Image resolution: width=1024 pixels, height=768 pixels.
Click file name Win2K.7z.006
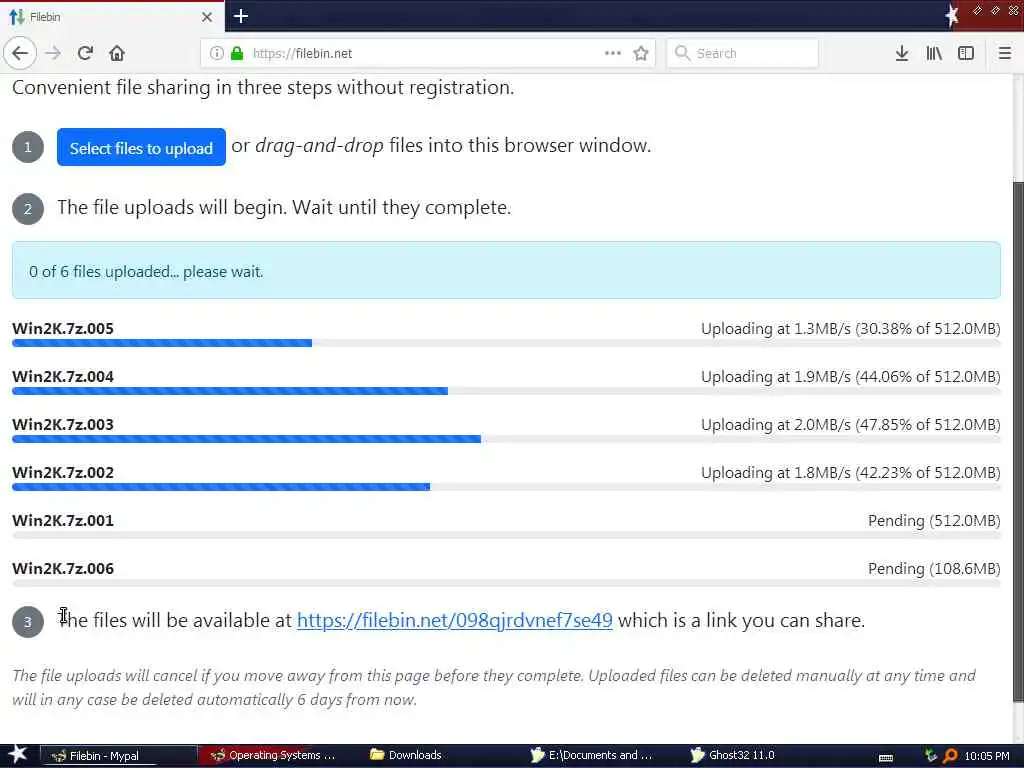coord(63,568)
